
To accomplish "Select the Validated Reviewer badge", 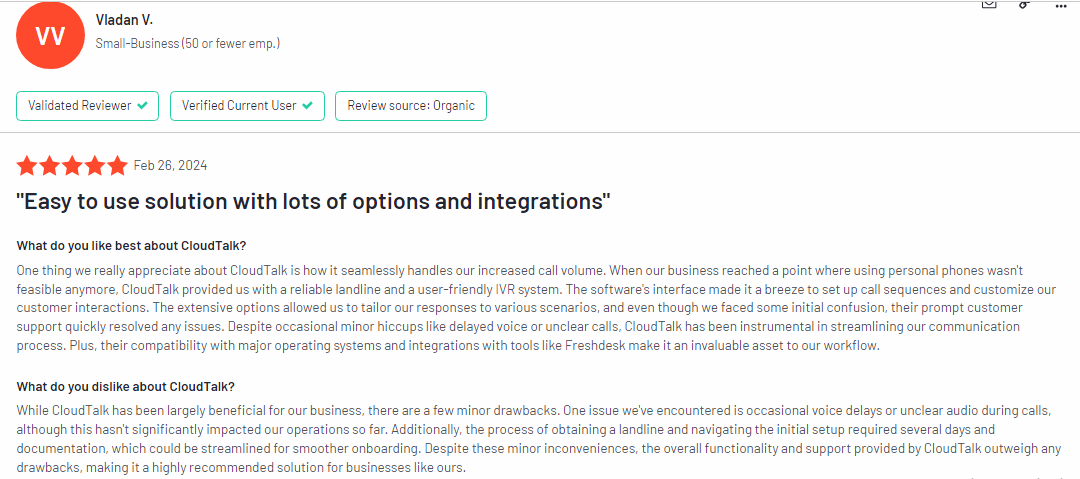I will point(87,106).
